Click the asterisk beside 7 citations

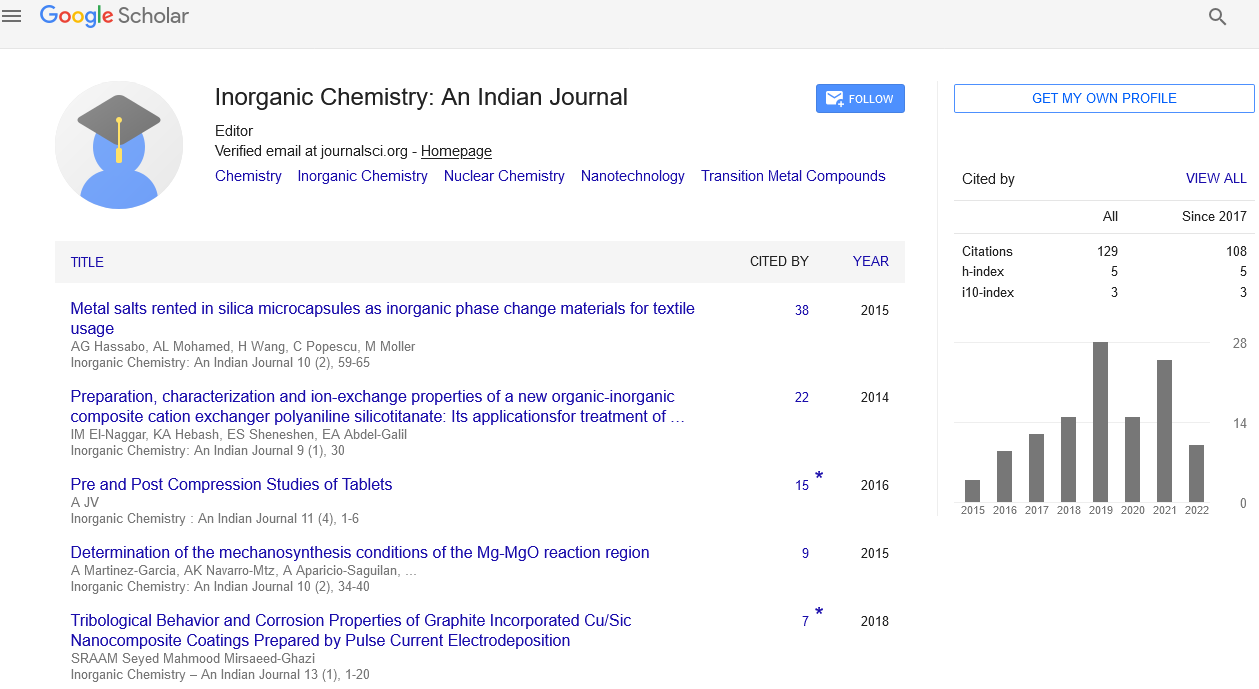pyautogui.click(x=819, y=612)
